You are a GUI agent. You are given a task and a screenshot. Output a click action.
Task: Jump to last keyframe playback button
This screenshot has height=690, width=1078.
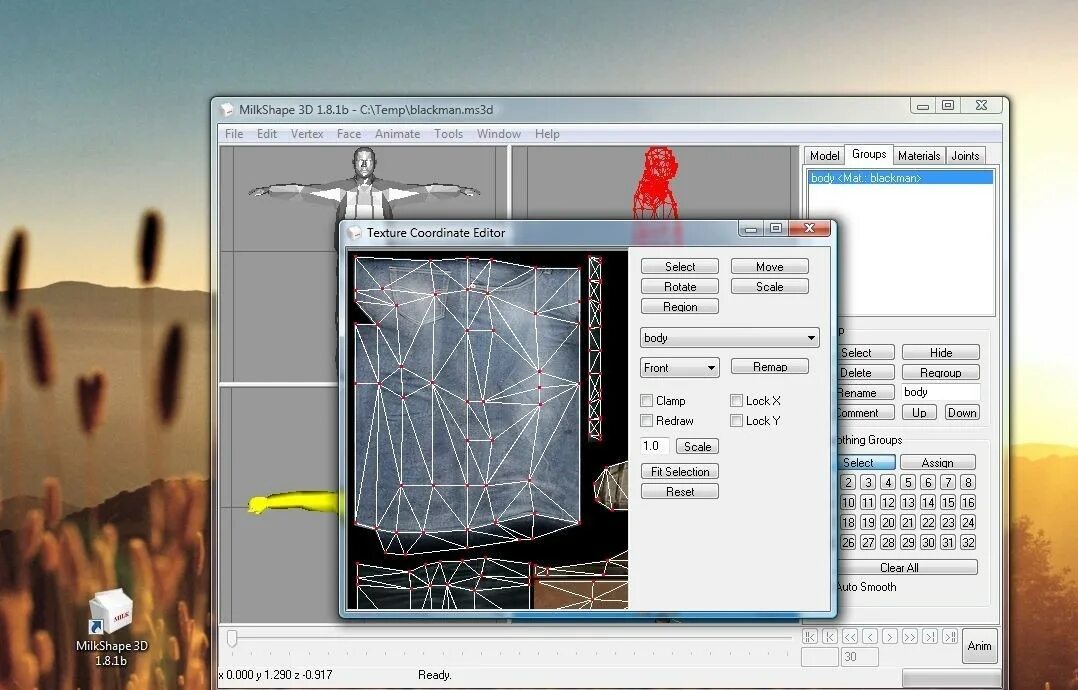(x=950, y=636)
